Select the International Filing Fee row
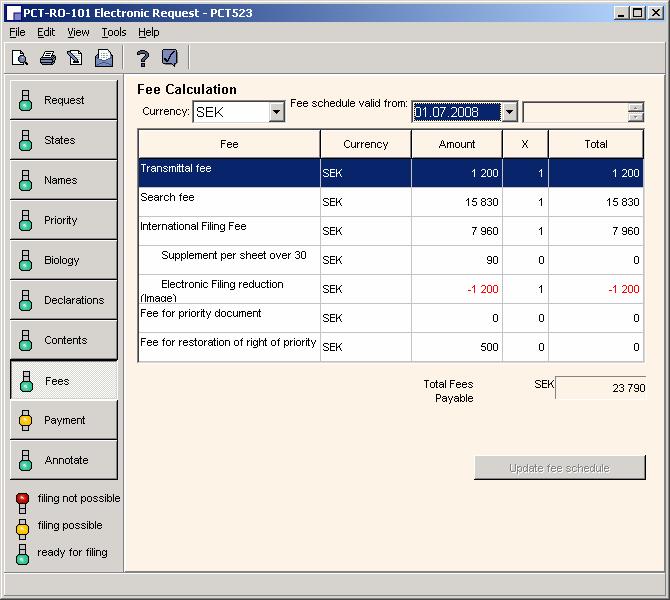This screenshot has width=670, height=600. coord(391,231)
